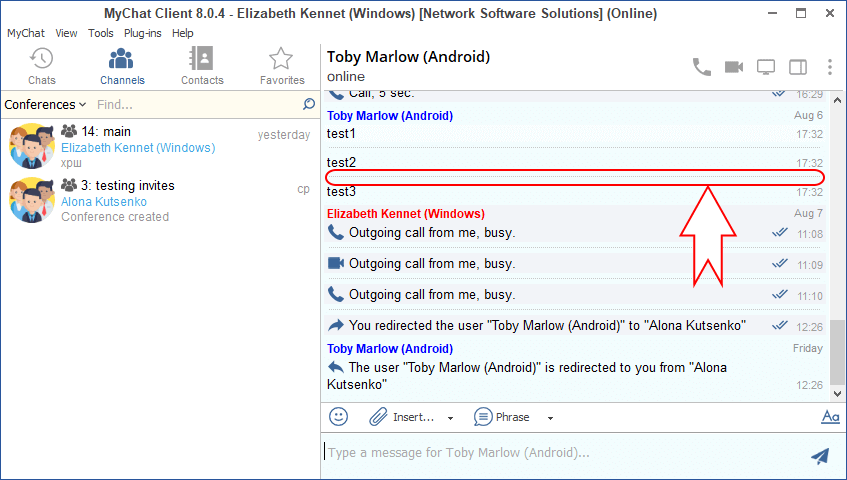Open the Favorites tab
The width and height of the screenshot is (847, 480).
tap(282, 66)
